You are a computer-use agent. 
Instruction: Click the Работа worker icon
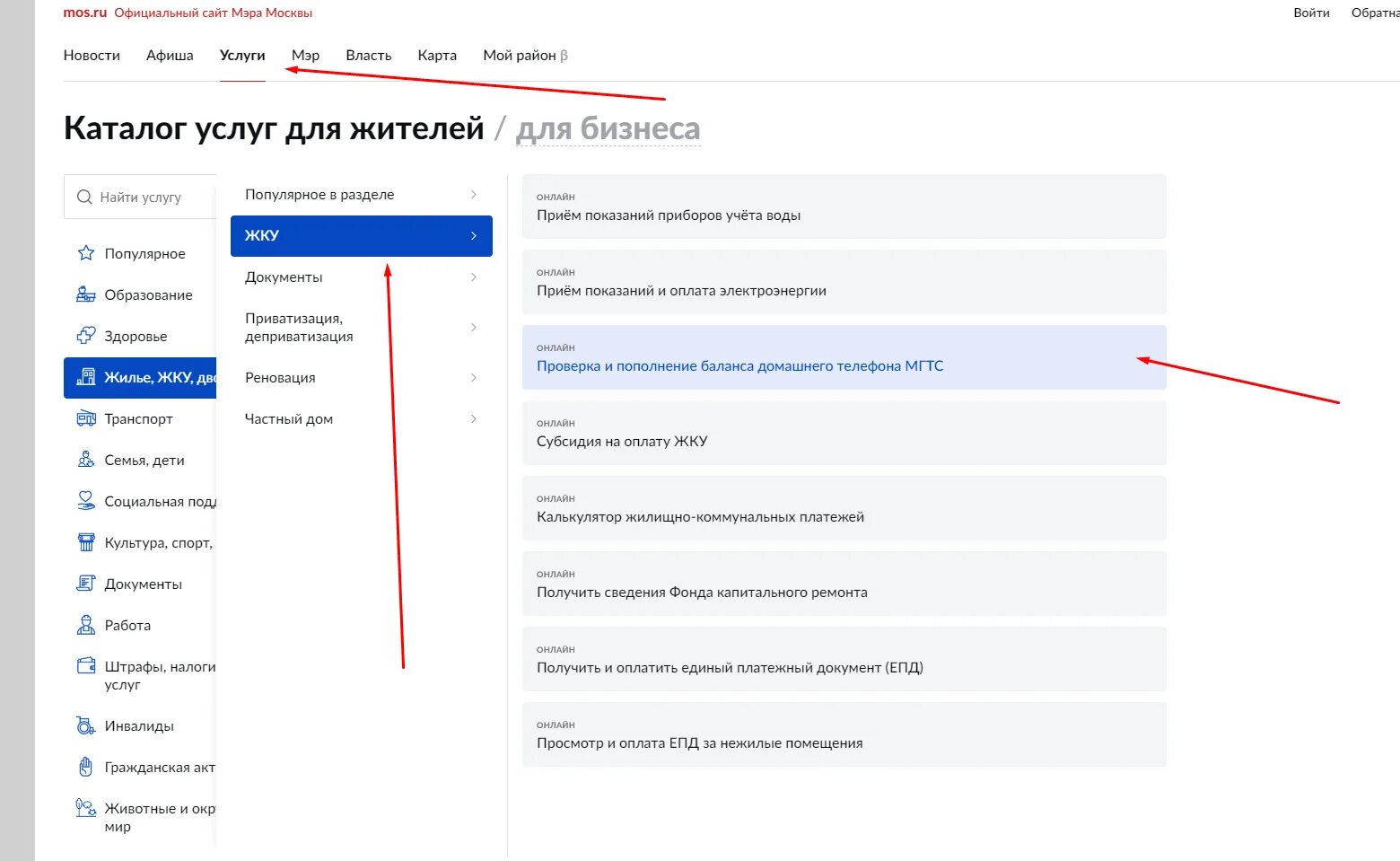[86, 625]
